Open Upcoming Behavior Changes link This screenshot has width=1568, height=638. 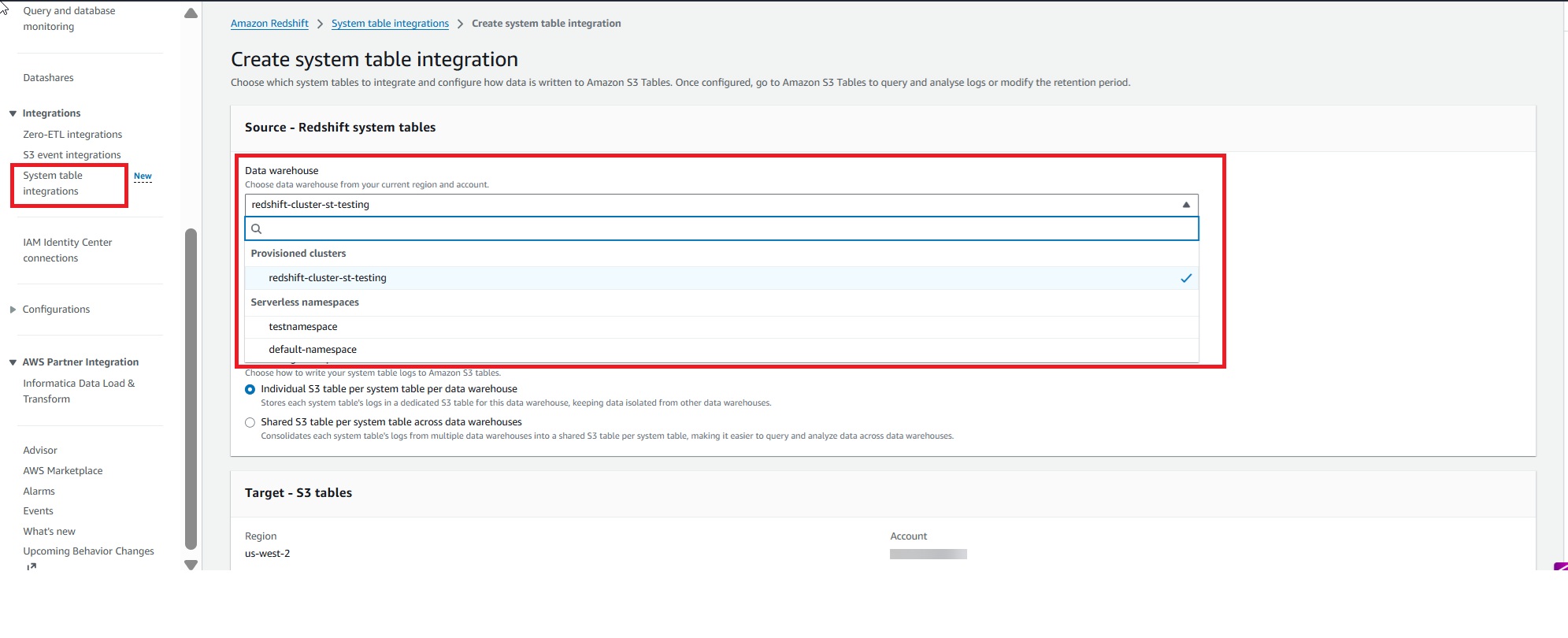point(88,551)
